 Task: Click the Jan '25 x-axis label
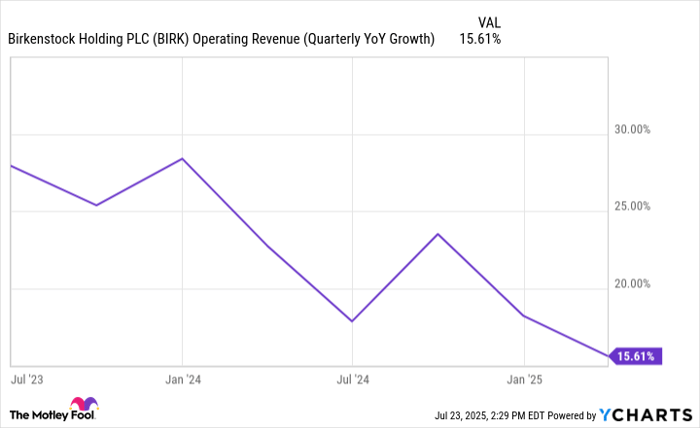pos(525,379)
